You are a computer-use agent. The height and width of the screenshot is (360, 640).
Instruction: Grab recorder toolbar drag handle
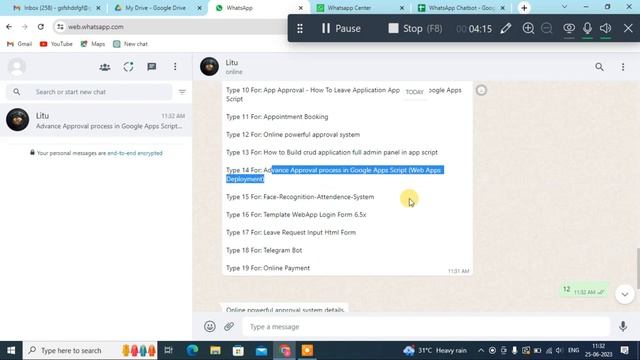pos(300,28)
